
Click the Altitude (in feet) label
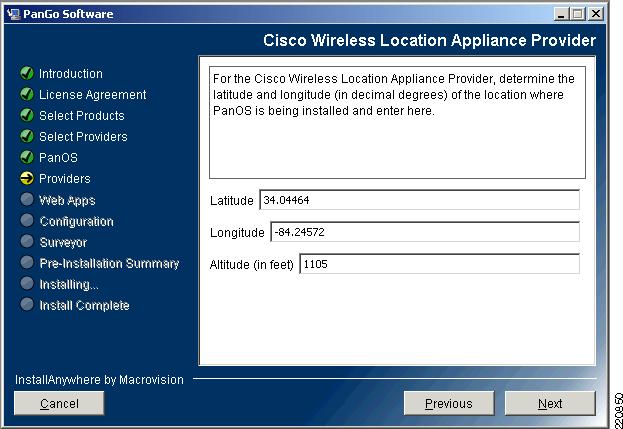click(x=252, y=265)
